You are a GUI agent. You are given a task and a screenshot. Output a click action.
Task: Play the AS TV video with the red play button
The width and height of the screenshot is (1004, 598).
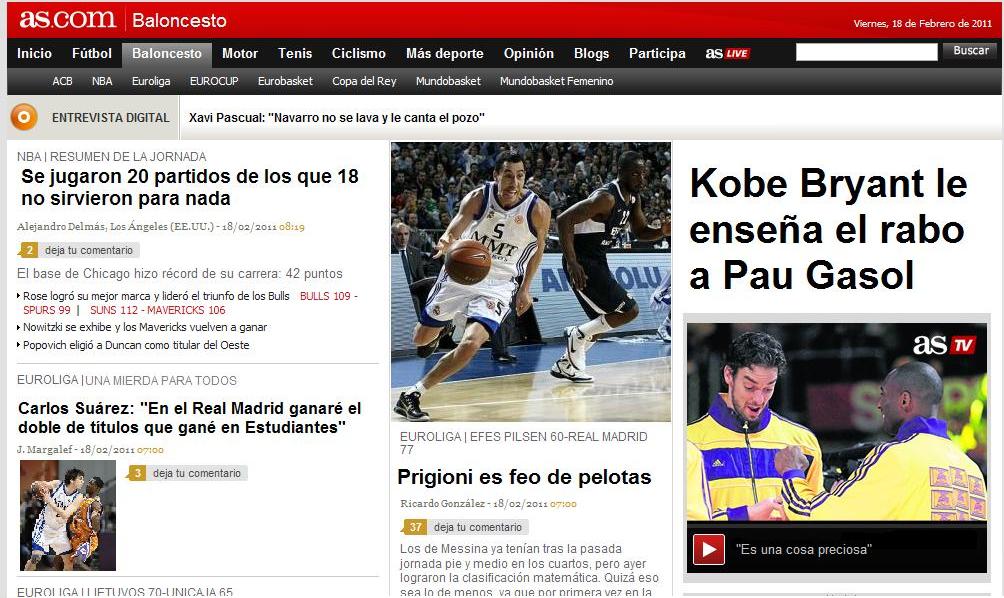coord(709,549)
